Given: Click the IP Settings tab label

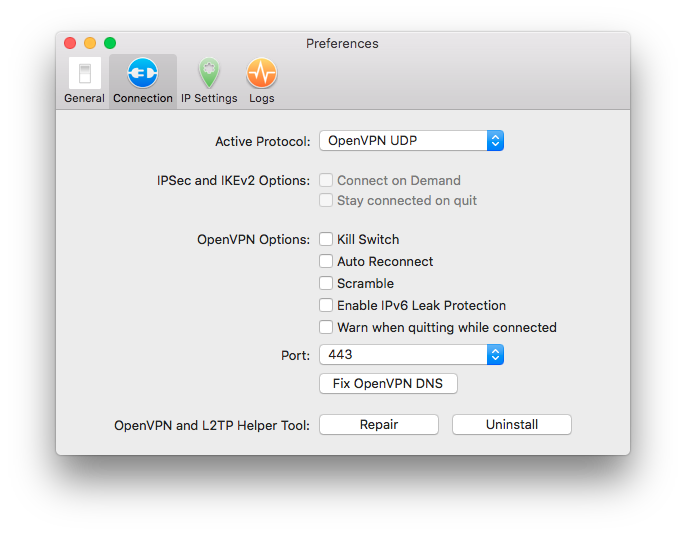Looking at the screenshot, I should click(x=209, y=98).
